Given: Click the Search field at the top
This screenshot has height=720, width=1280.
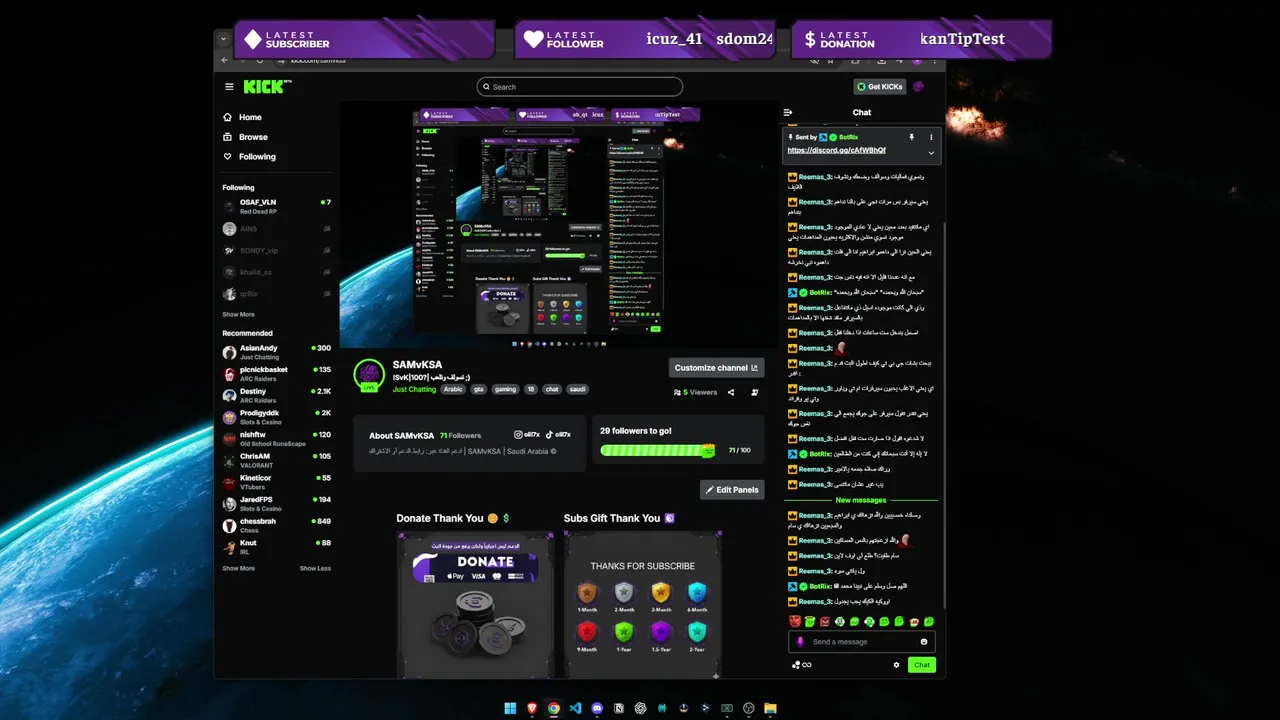Looking at the screenshot, I should click(x=580, y=87).
